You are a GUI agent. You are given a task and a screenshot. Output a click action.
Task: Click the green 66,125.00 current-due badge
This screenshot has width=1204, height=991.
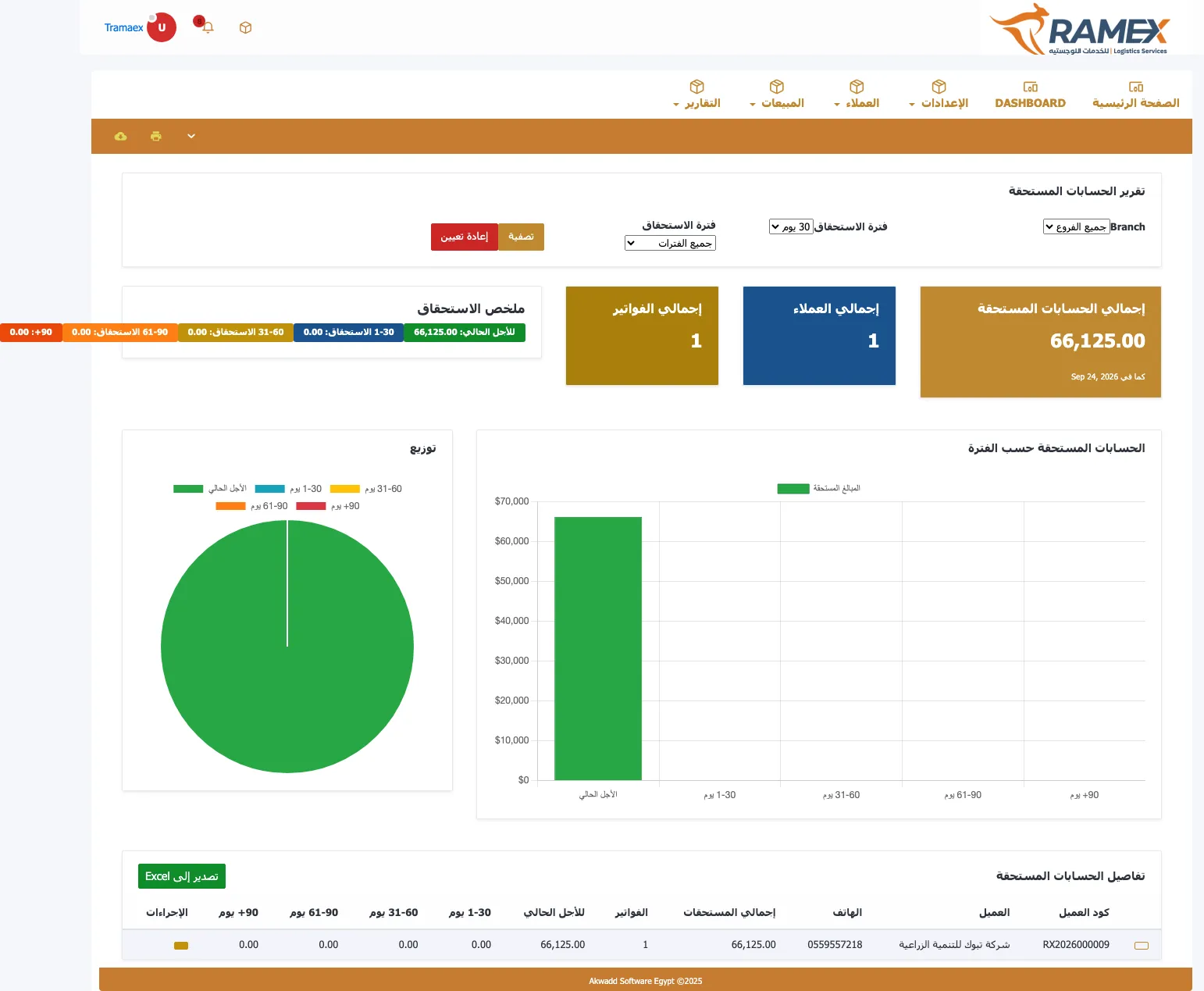pos(465,333)
